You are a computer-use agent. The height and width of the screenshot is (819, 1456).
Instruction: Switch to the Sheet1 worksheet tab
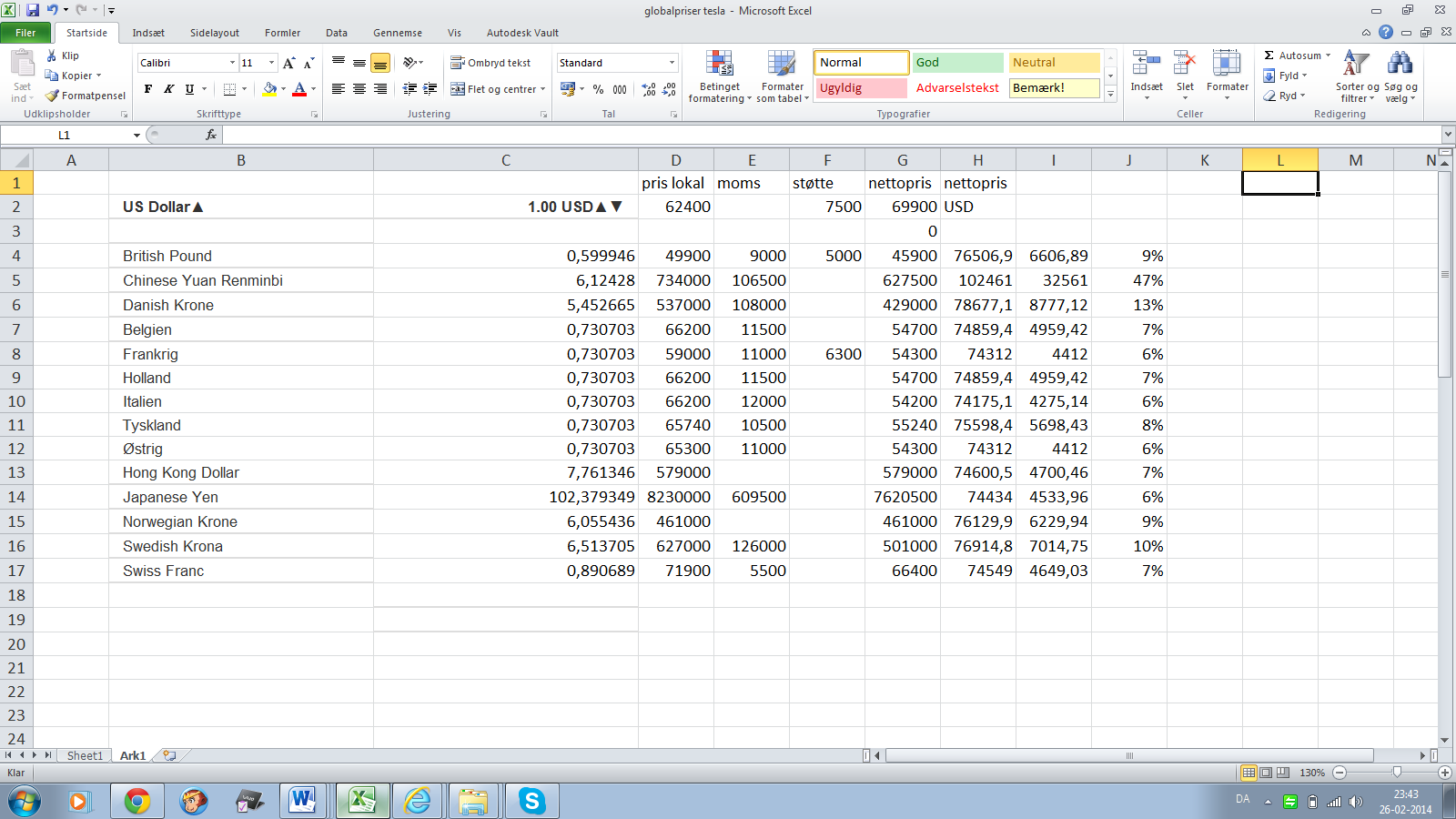tap(85, 755)
